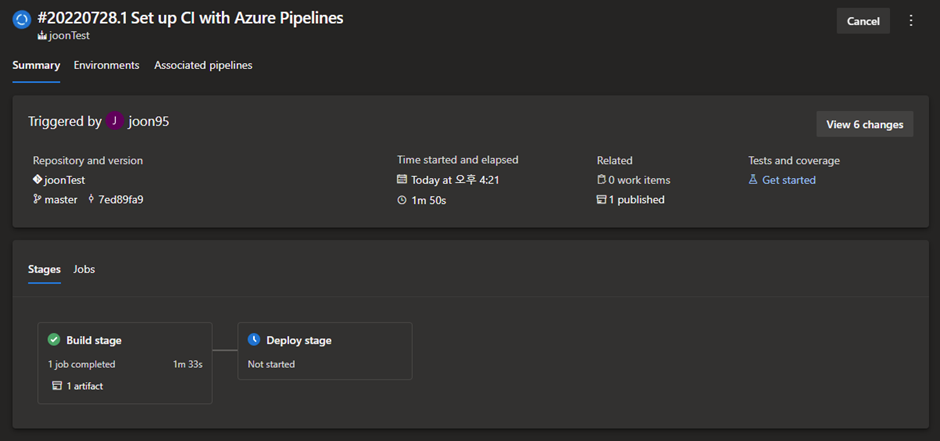Click the green Build stage success icon

pyautogui.click(x=54, y=340)
